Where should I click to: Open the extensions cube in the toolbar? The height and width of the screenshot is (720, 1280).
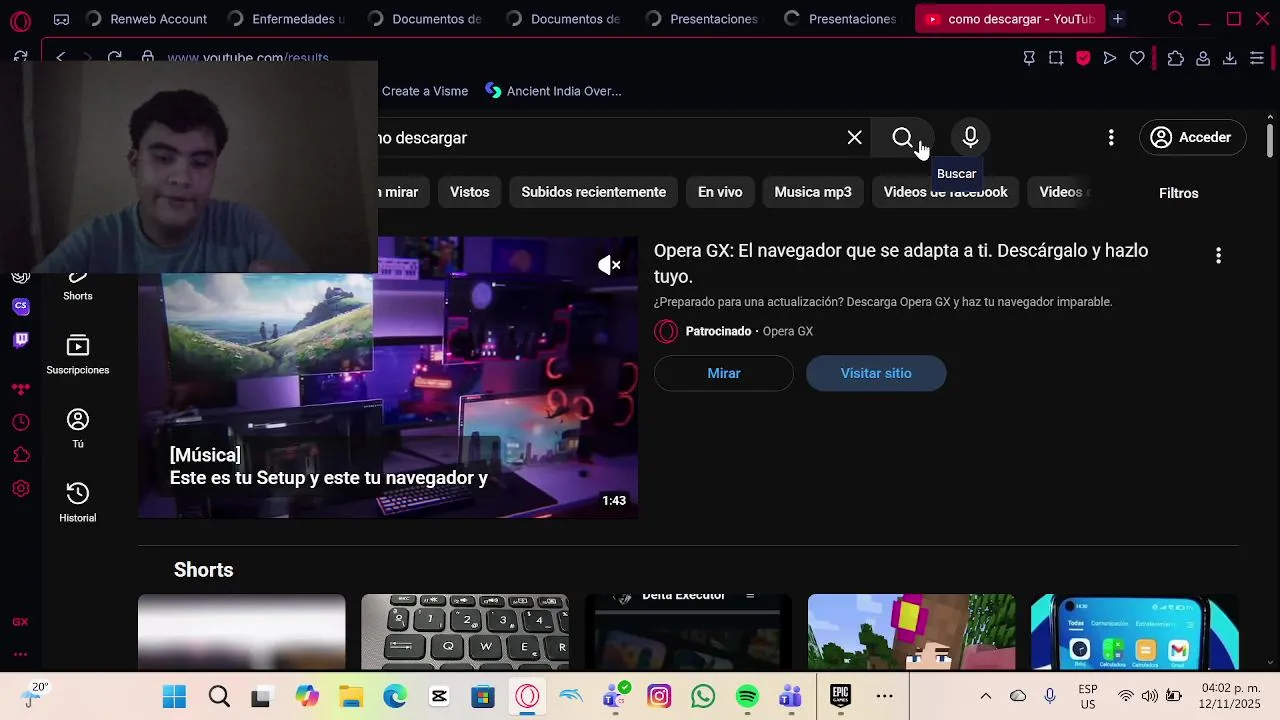click(x=1176, y=58)
